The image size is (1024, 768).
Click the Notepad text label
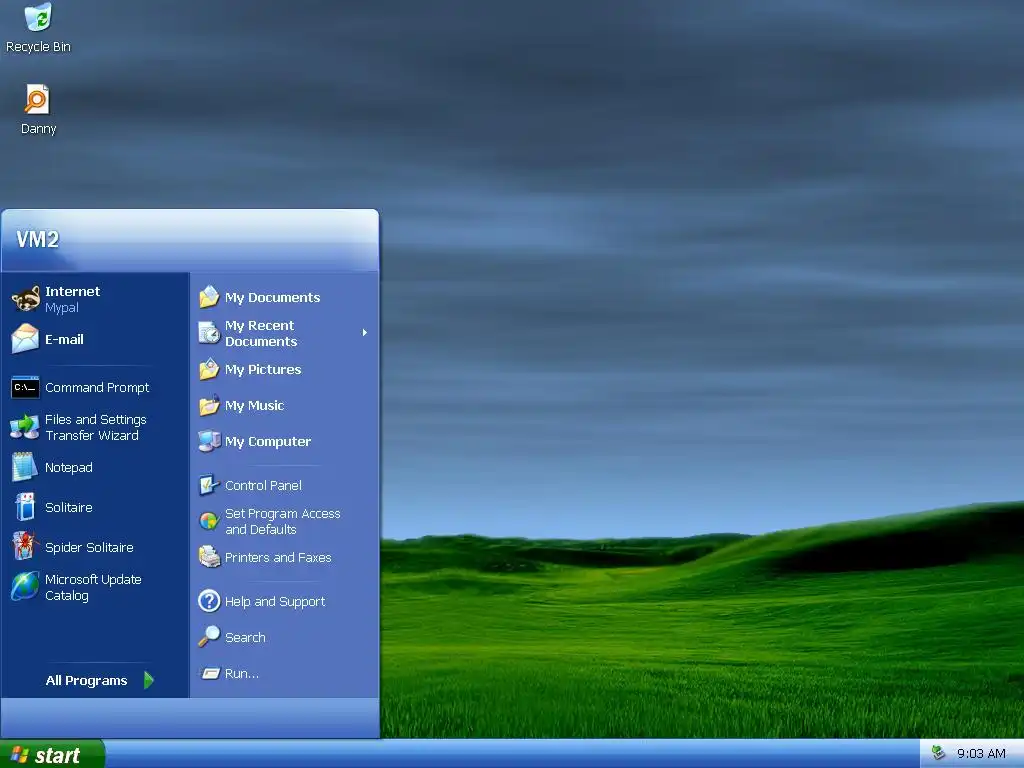[x=69, y=468]
